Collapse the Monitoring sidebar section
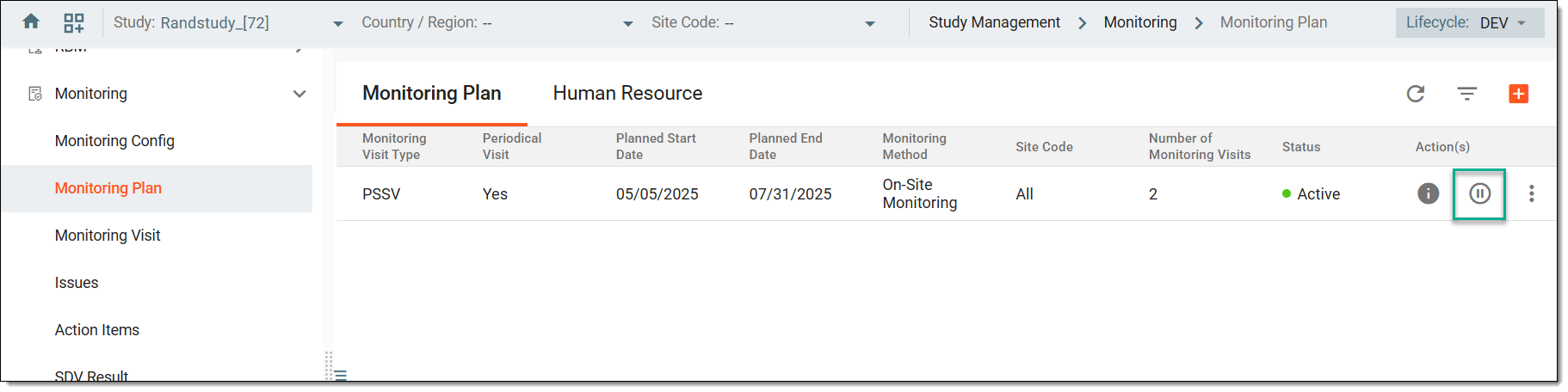1568x392 pixels. coord(299,94)
